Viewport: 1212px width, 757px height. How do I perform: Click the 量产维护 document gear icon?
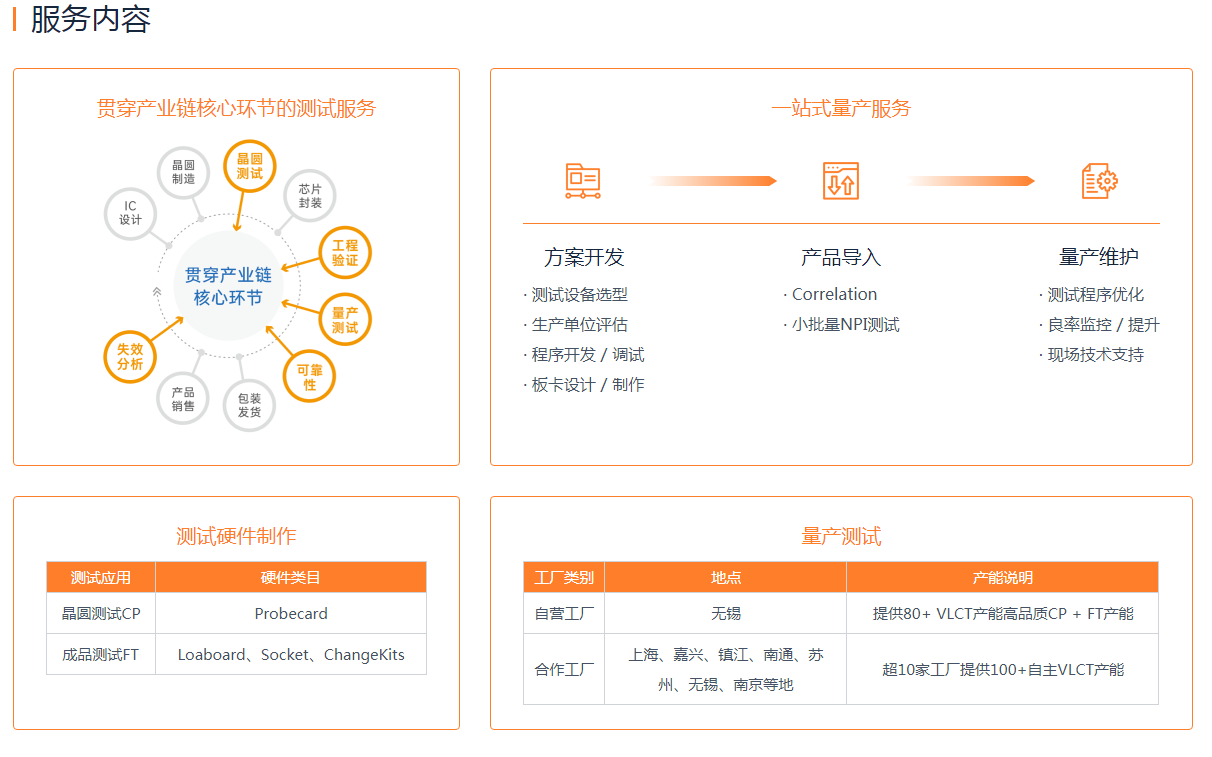(x=1099, y=181)
